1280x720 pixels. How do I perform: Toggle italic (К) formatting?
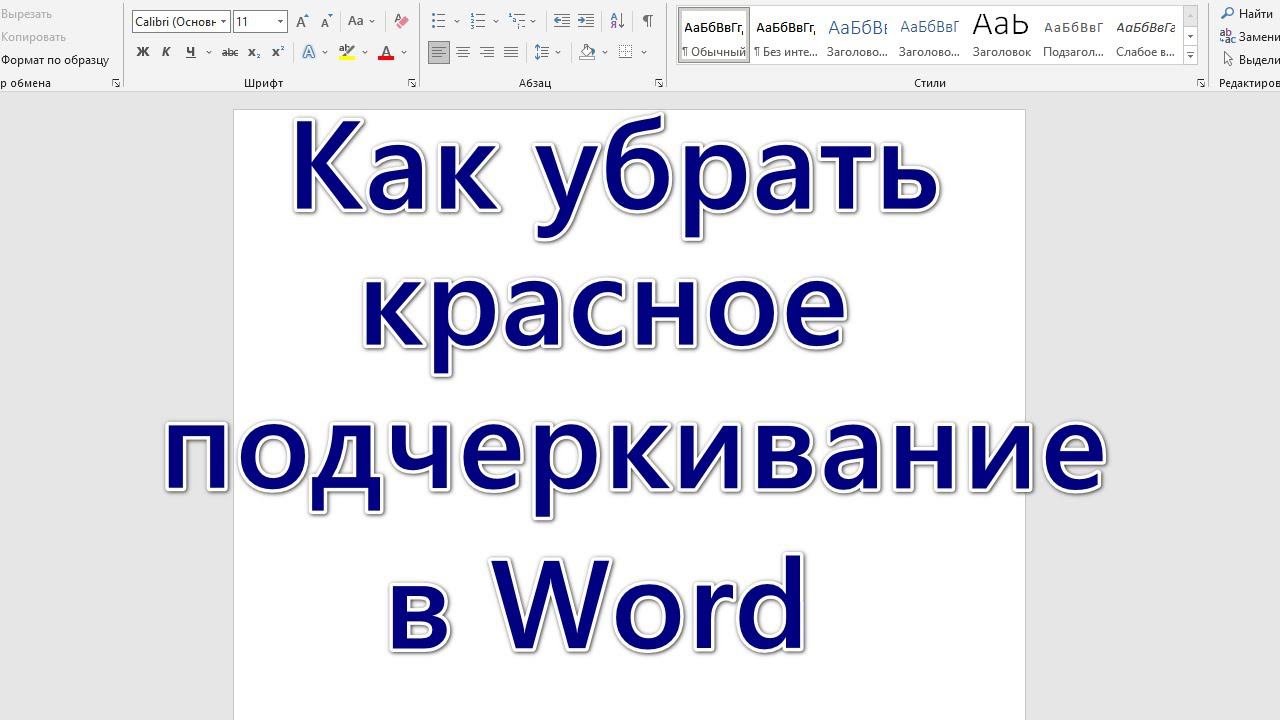166,52
